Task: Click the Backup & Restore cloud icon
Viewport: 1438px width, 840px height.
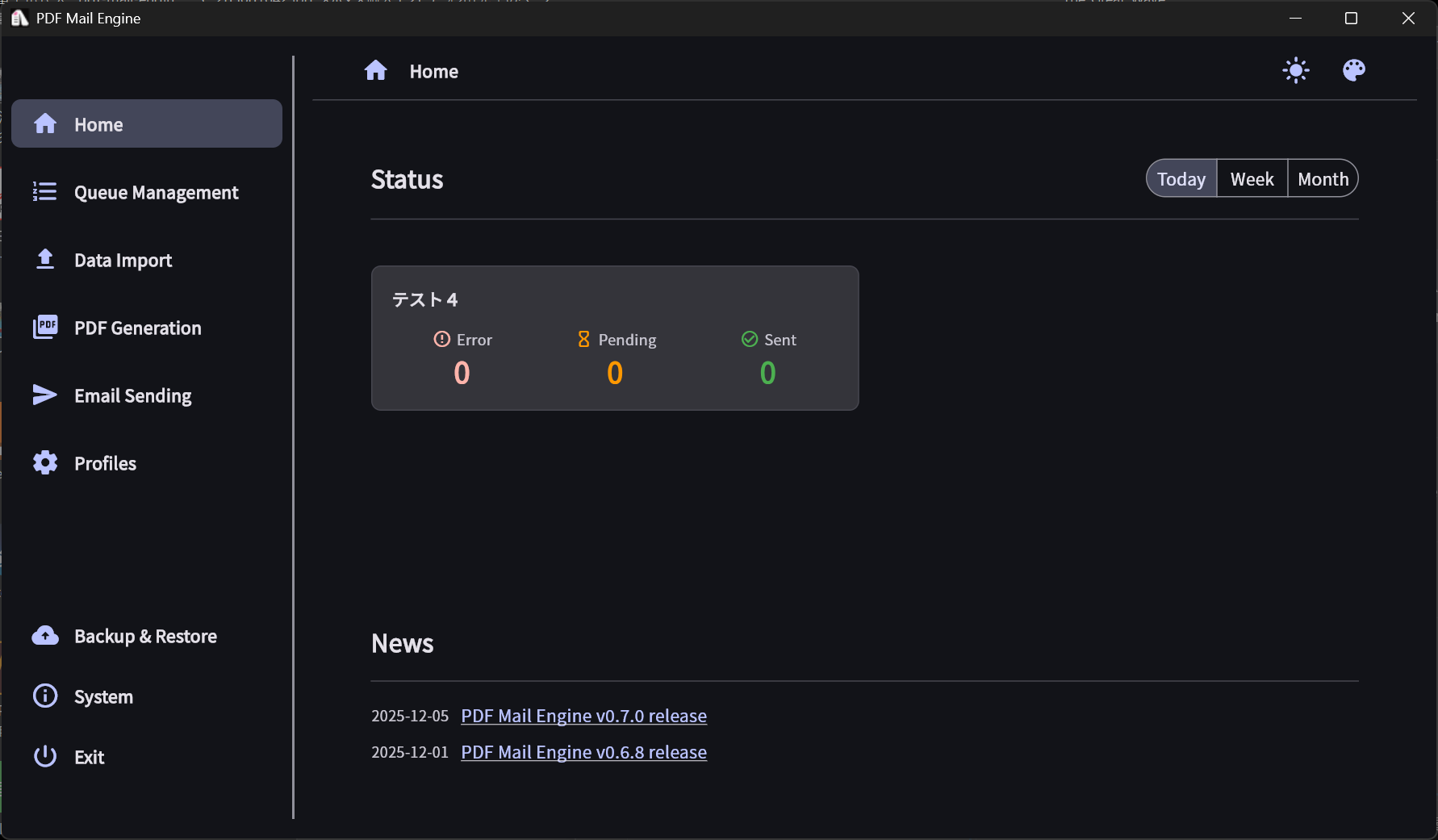Action: click(44, 635)
